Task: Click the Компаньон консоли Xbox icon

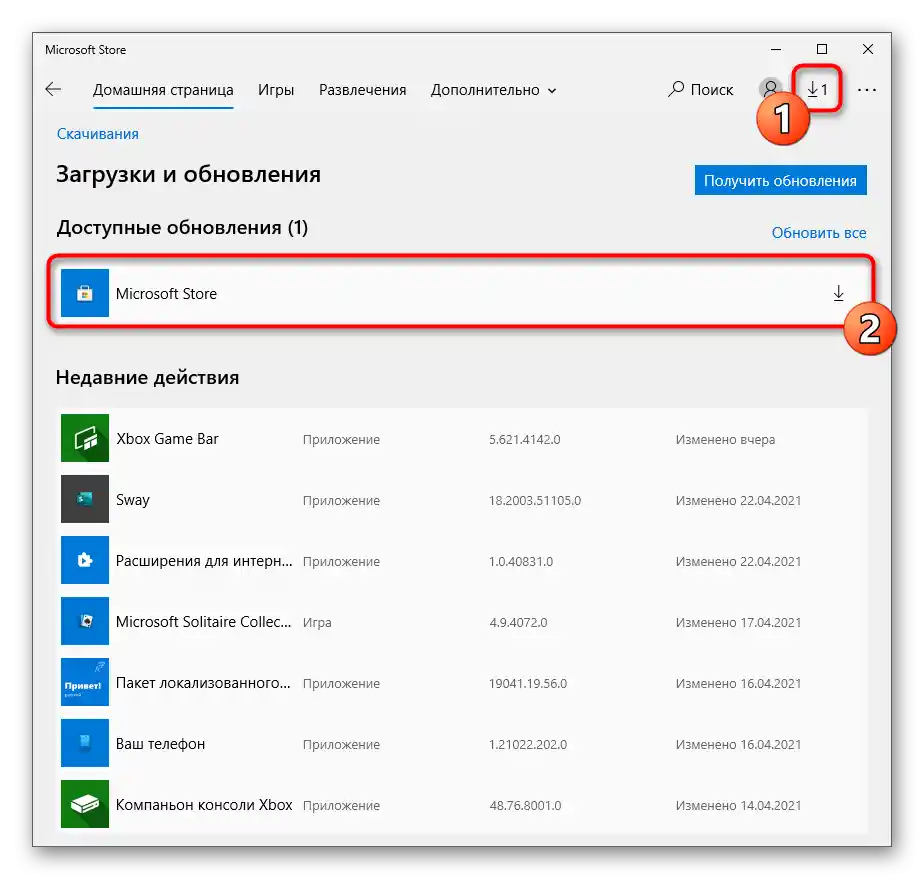Action: pyautogui.click(x=85, y=804)
